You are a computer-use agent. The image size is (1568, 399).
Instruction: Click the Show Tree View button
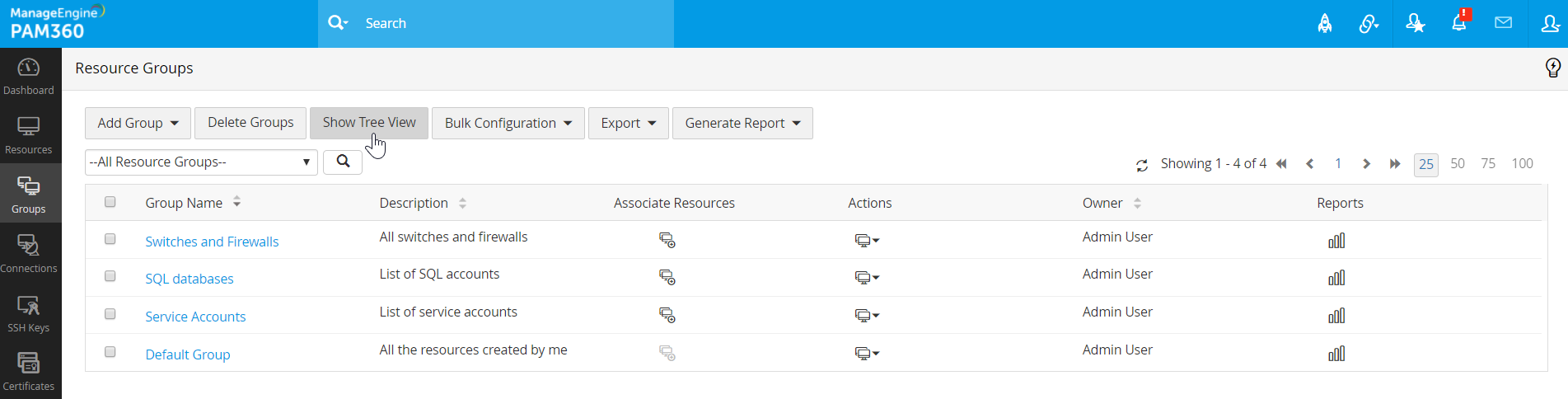[368, 123]
